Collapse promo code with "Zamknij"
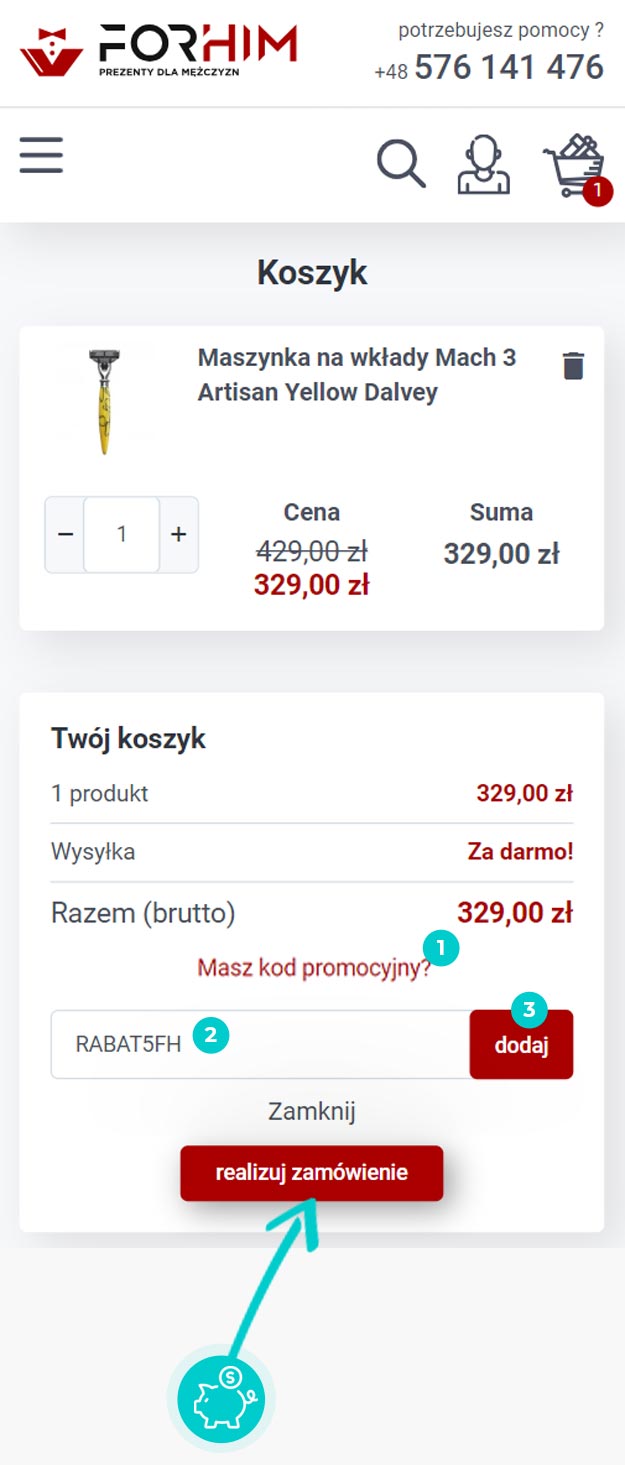The image size is (625, 1465). tap(312, 1111)
